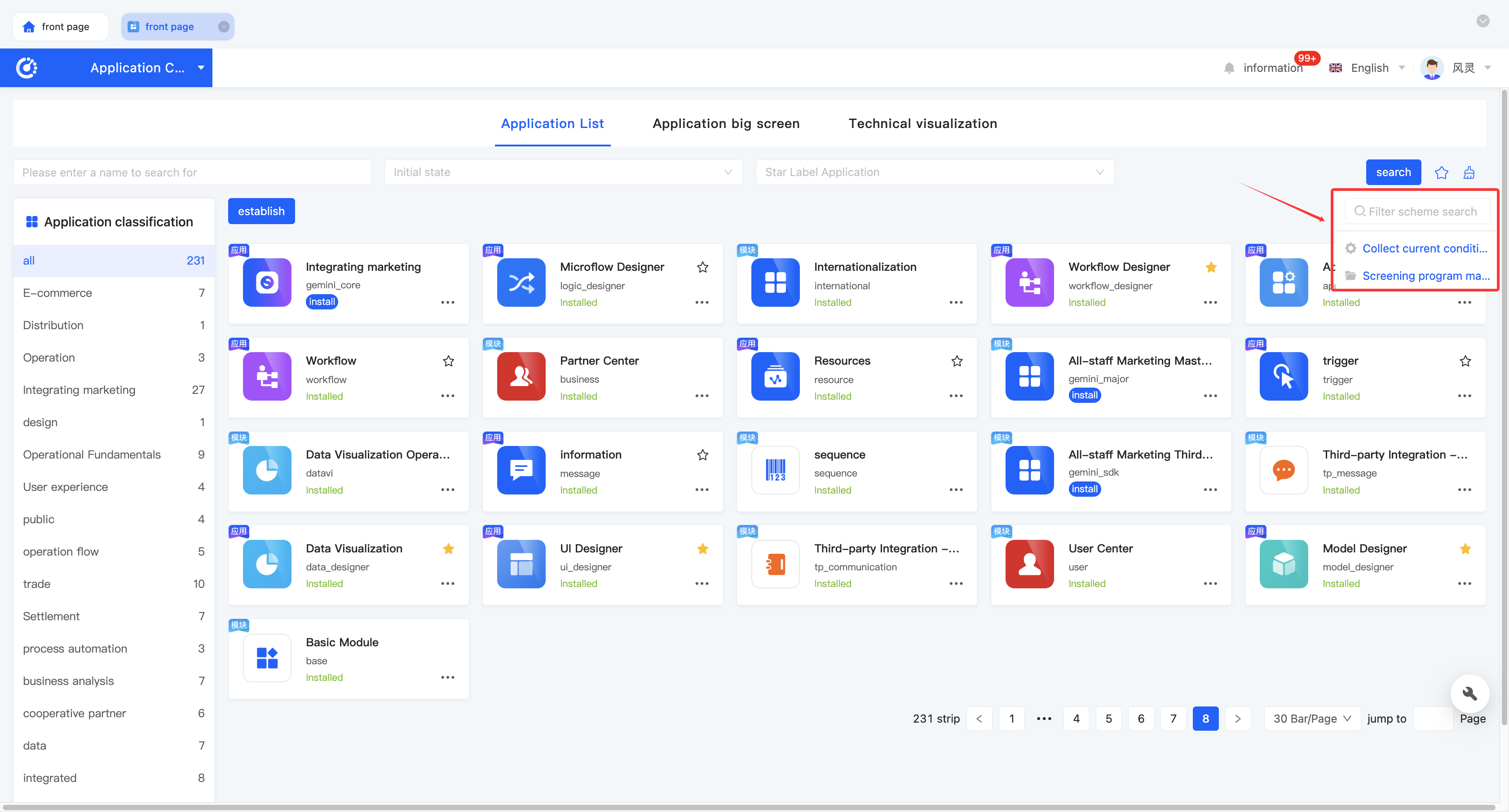Click the Microflow Designer app icon
1509x812 pixels.
521,282
